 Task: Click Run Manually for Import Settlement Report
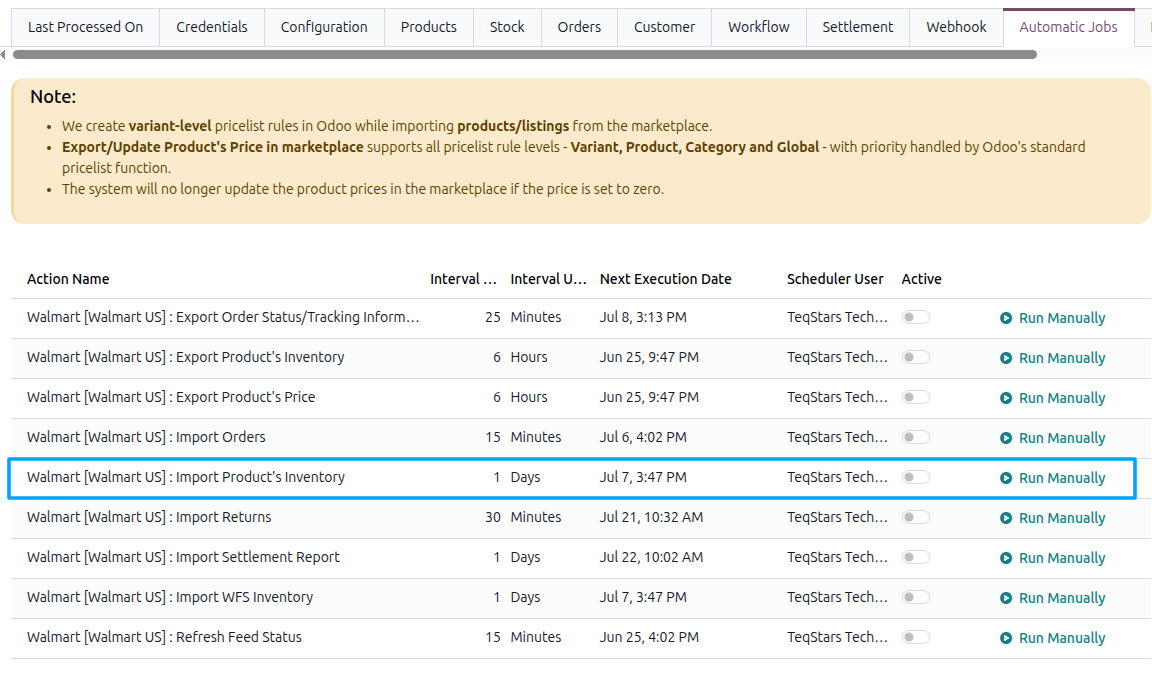pyautogui.click(x=1052, y=558)
